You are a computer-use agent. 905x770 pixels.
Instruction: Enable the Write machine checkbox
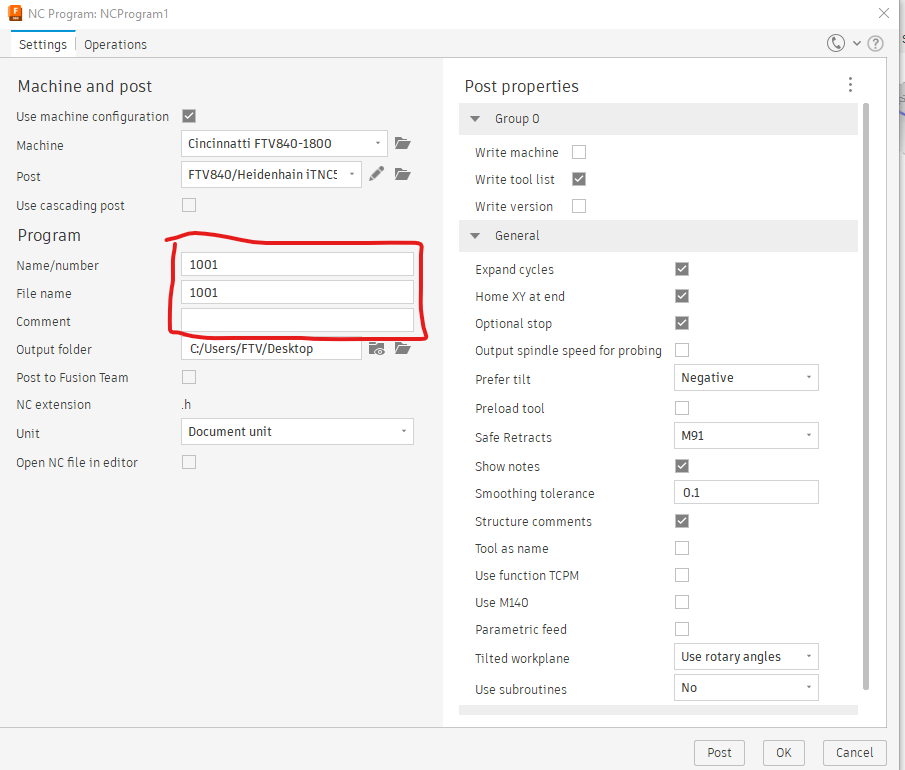point(579,152)
